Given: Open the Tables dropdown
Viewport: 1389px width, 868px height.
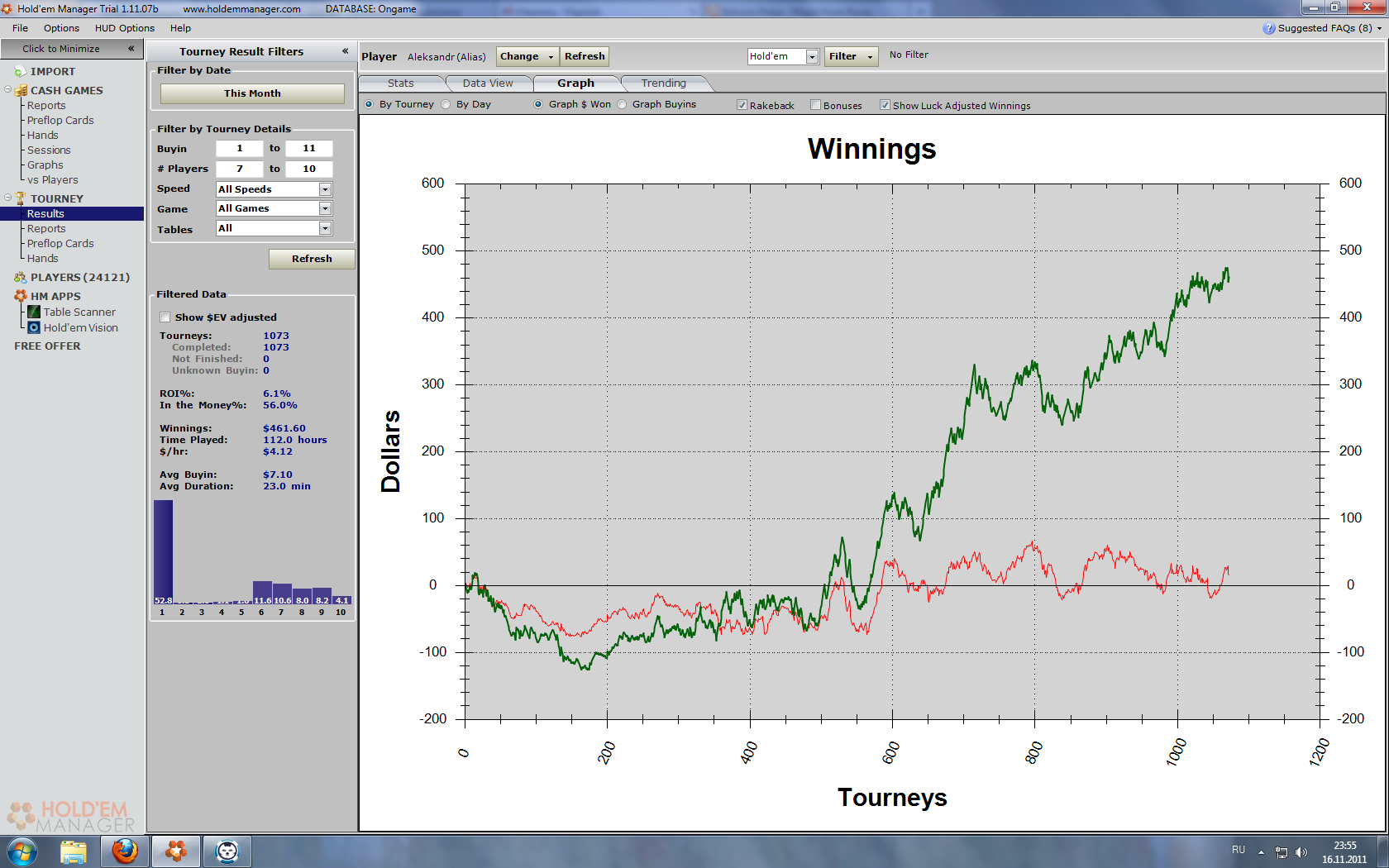Looking at the screenshot, I should 325,228.
